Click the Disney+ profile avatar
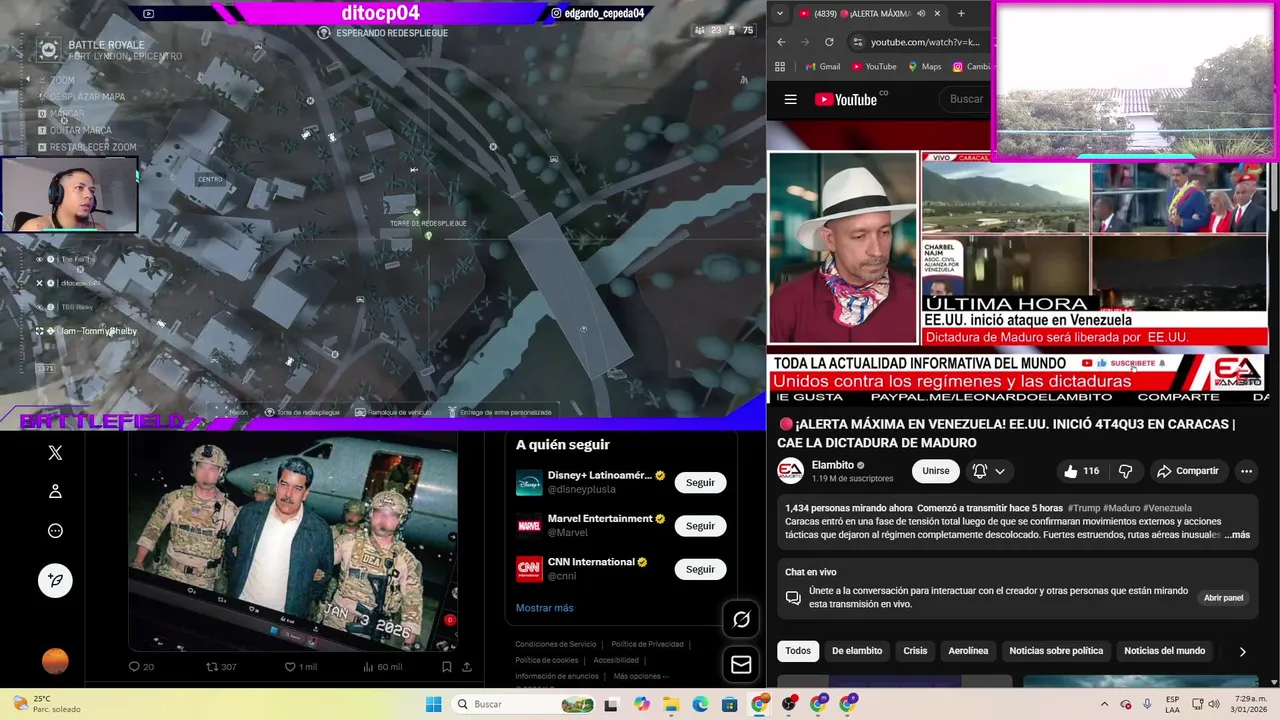 pos(529,482)
